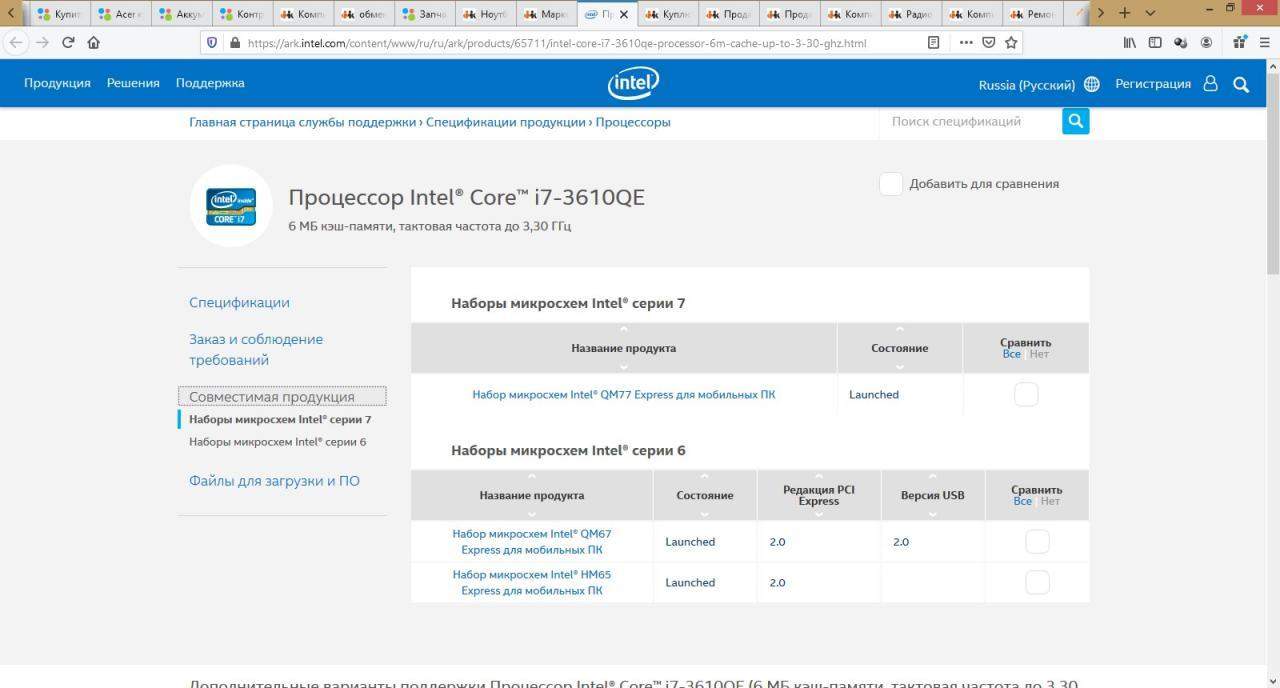The width and height of the screenshot is (1280, 688).
Task: Submit the specification search with blue button
Action: [1075, 121]
